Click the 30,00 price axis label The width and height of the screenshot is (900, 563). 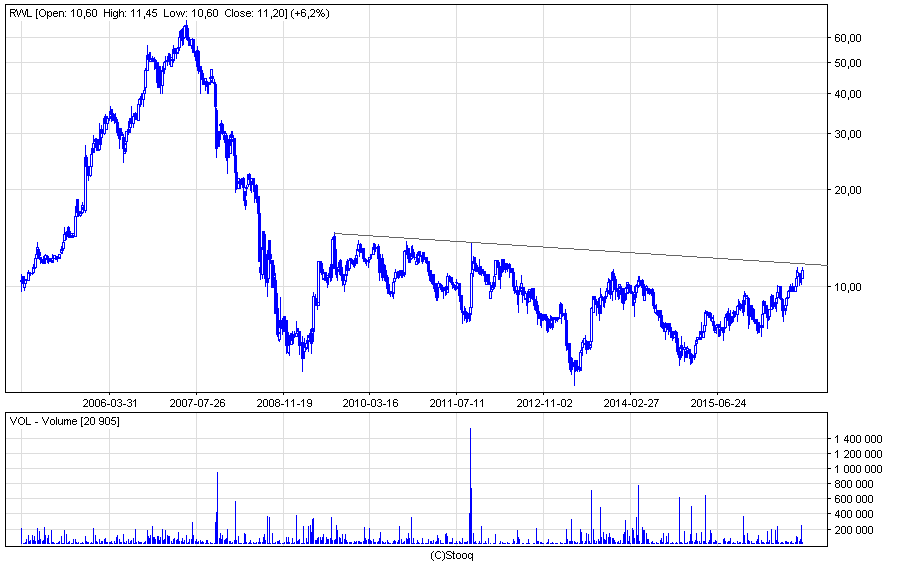[x=848, y=134]
